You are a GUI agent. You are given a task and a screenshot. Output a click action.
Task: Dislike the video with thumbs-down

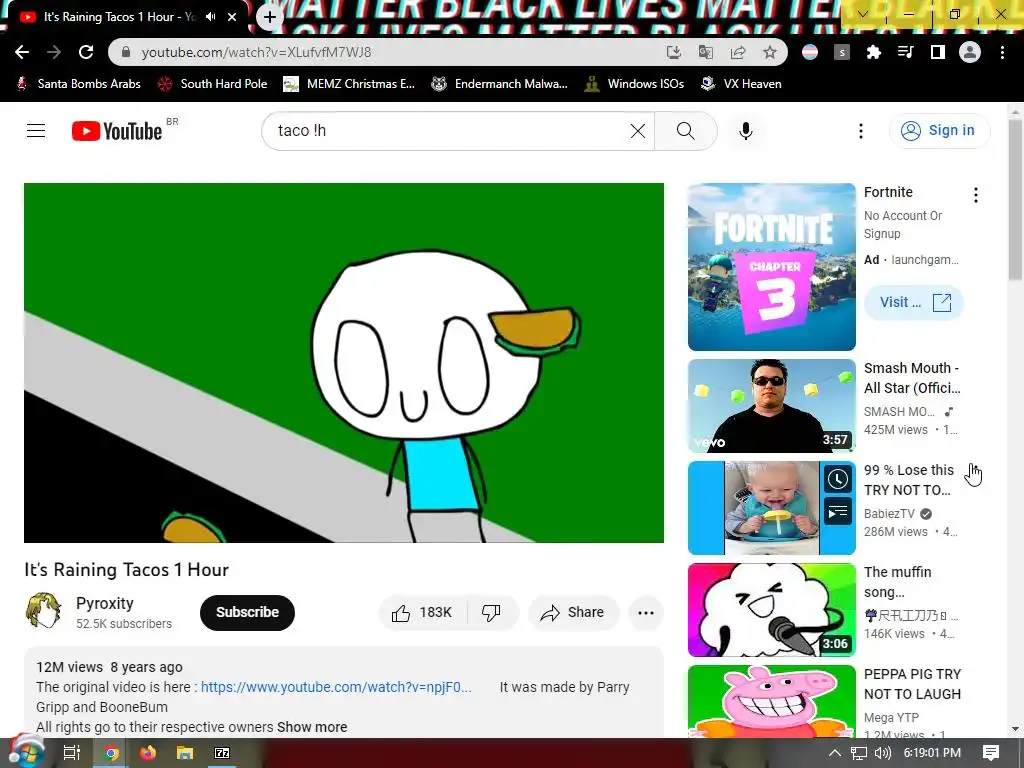(x=492, y=613)
